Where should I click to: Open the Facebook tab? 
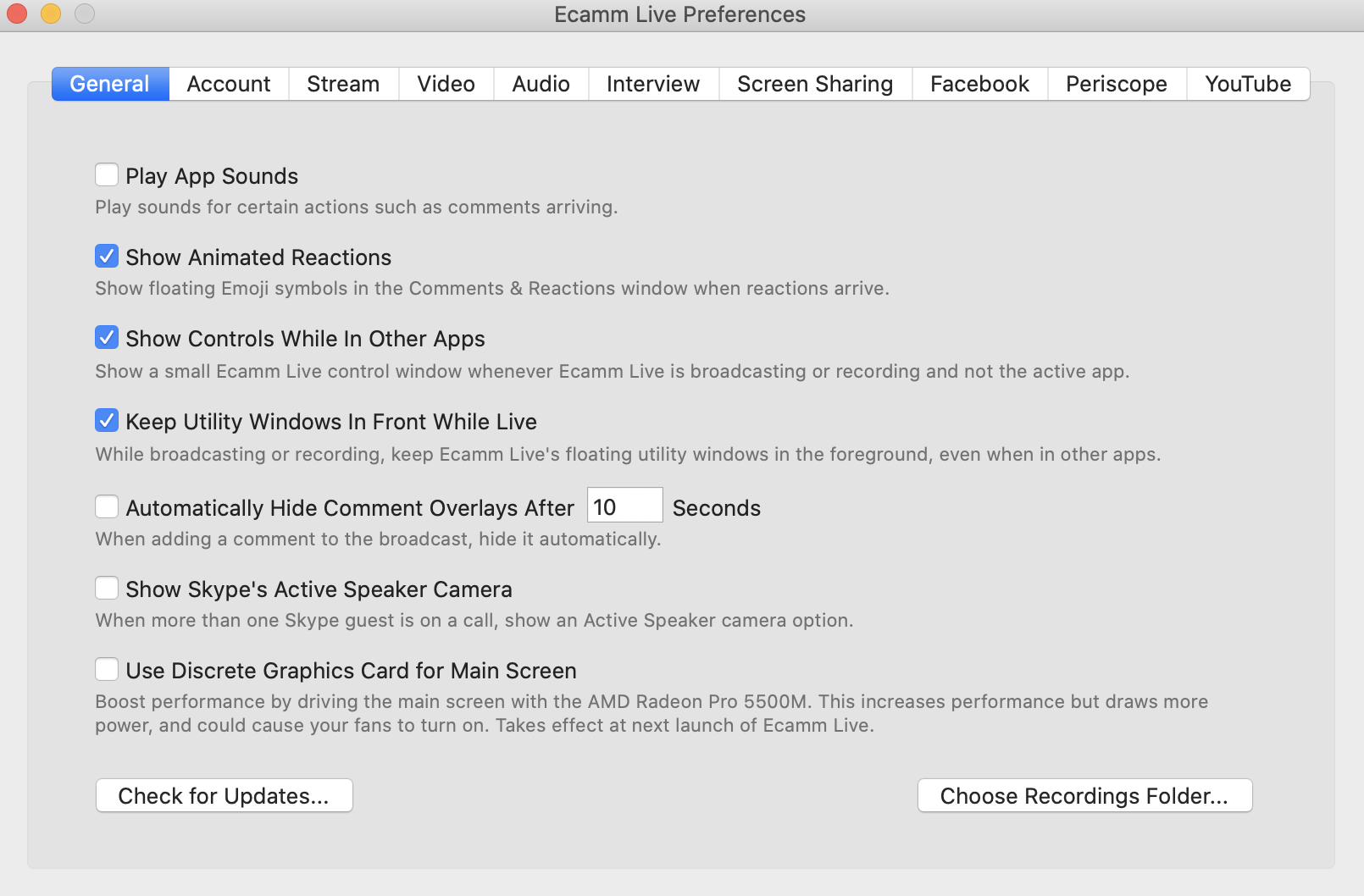click(x=979, y=84)
